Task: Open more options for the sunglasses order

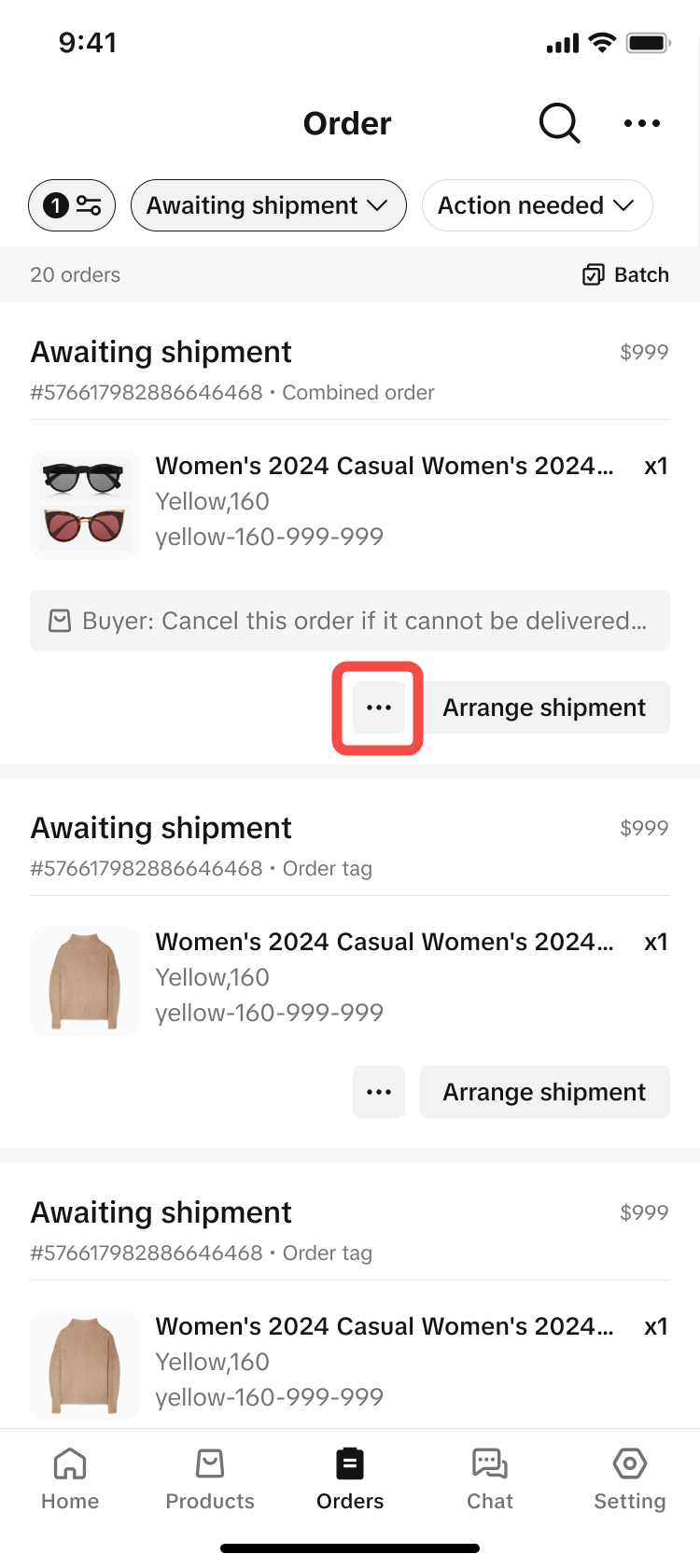Action: click(378, 707)
